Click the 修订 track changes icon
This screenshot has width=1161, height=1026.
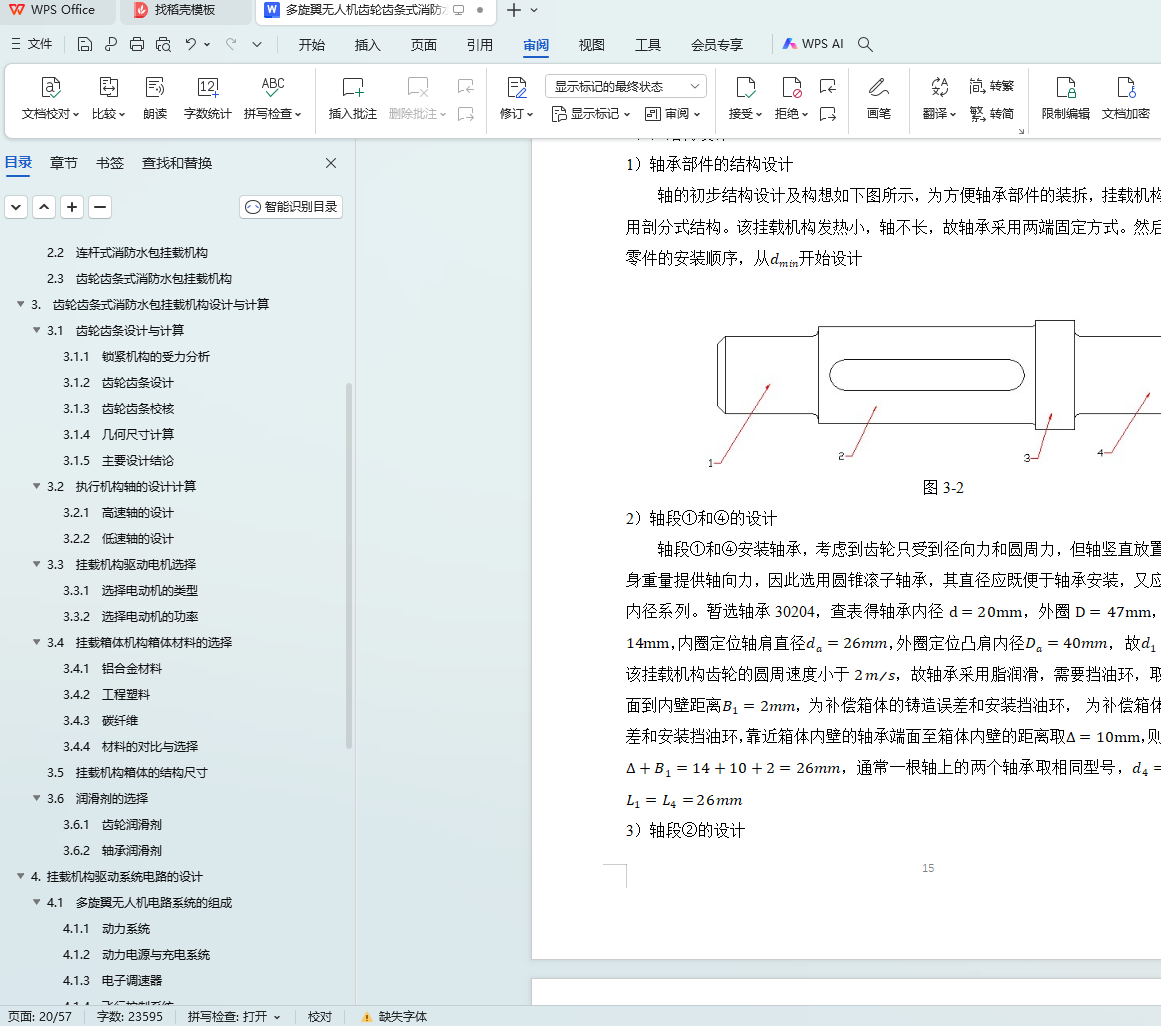pyautogui.click(x=516, y=87)
